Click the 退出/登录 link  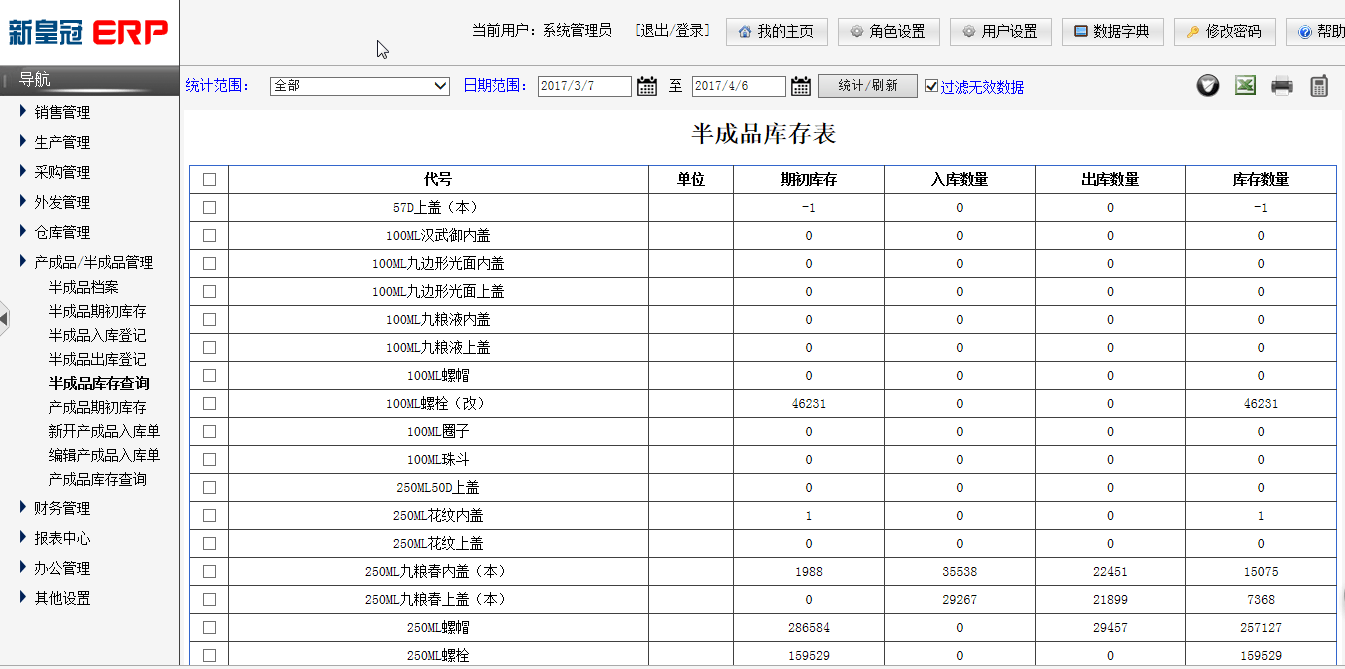pyautogui.click(x=672, y=31)
